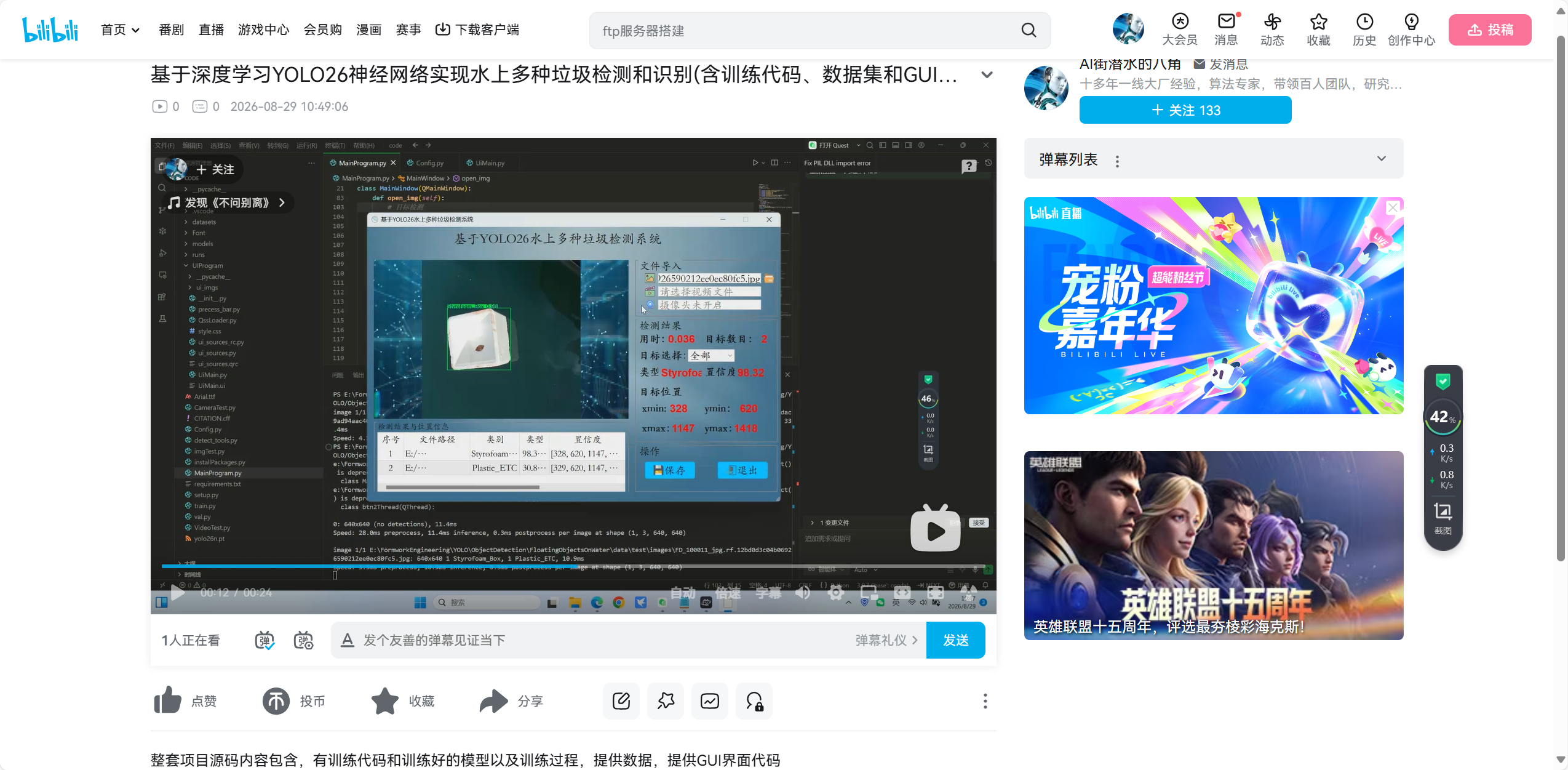This screenshot has width=1568, height=770.
Task: Open 赛事 esports section
Action: [408, 30]
